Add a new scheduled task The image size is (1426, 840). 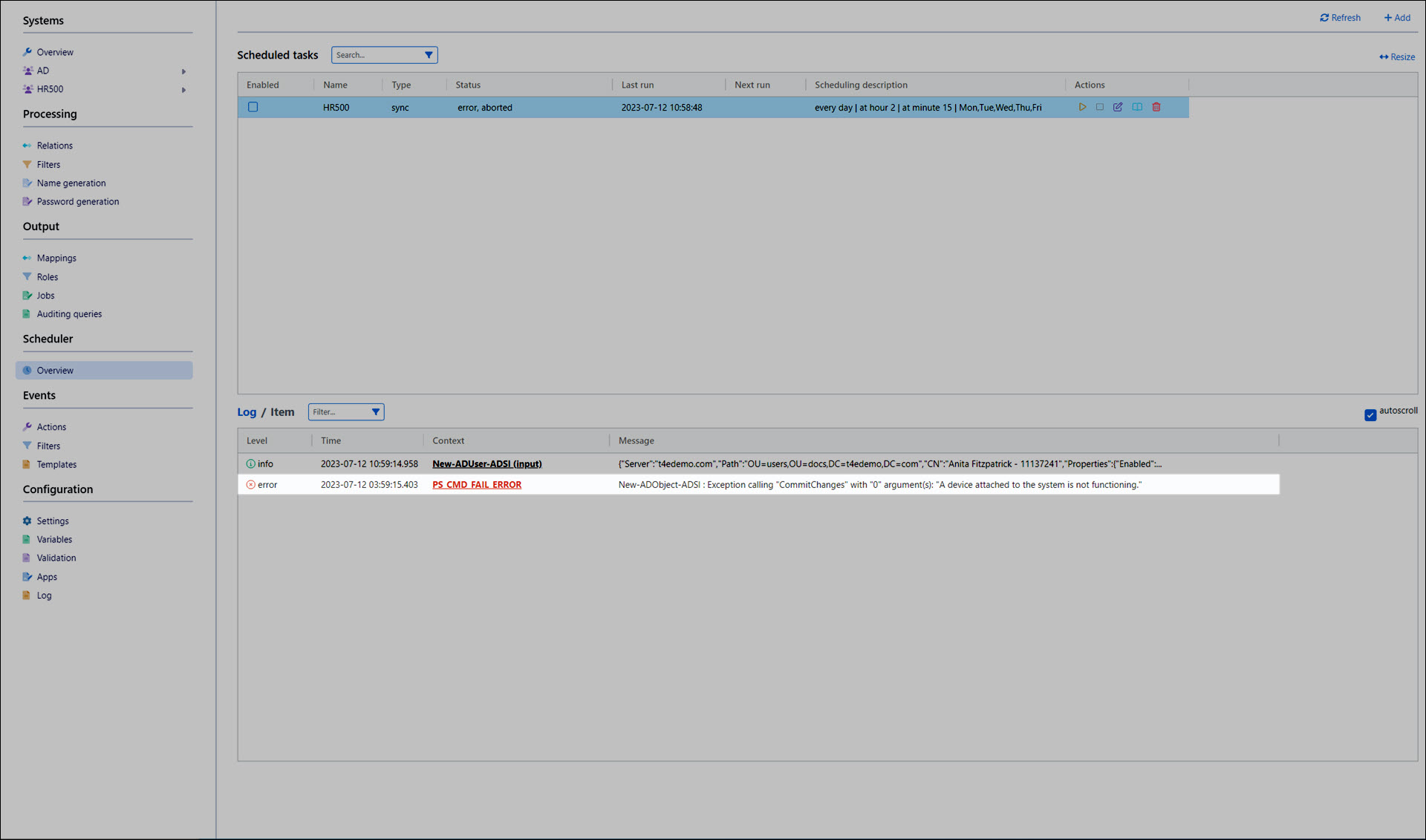(1397, 18)
